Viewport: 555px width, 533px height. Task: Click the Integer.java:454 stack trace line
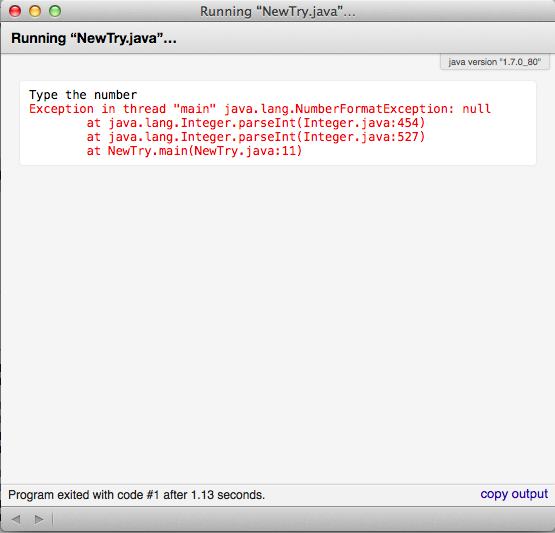[x=256, y=123]
